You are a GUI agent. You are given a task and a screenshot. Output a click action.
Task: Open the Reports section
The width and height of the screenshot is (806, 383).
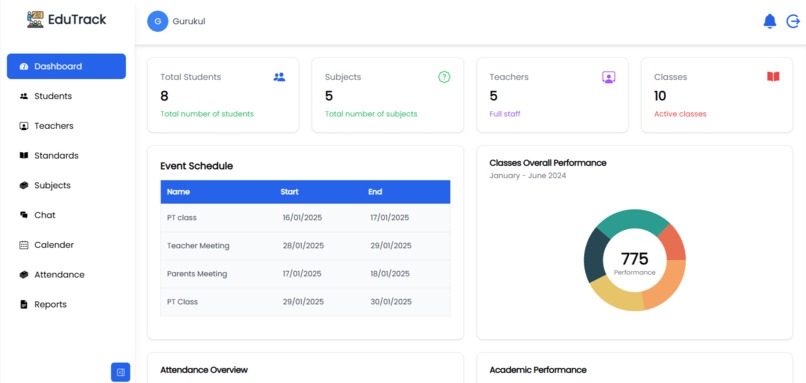click(66, 304)
